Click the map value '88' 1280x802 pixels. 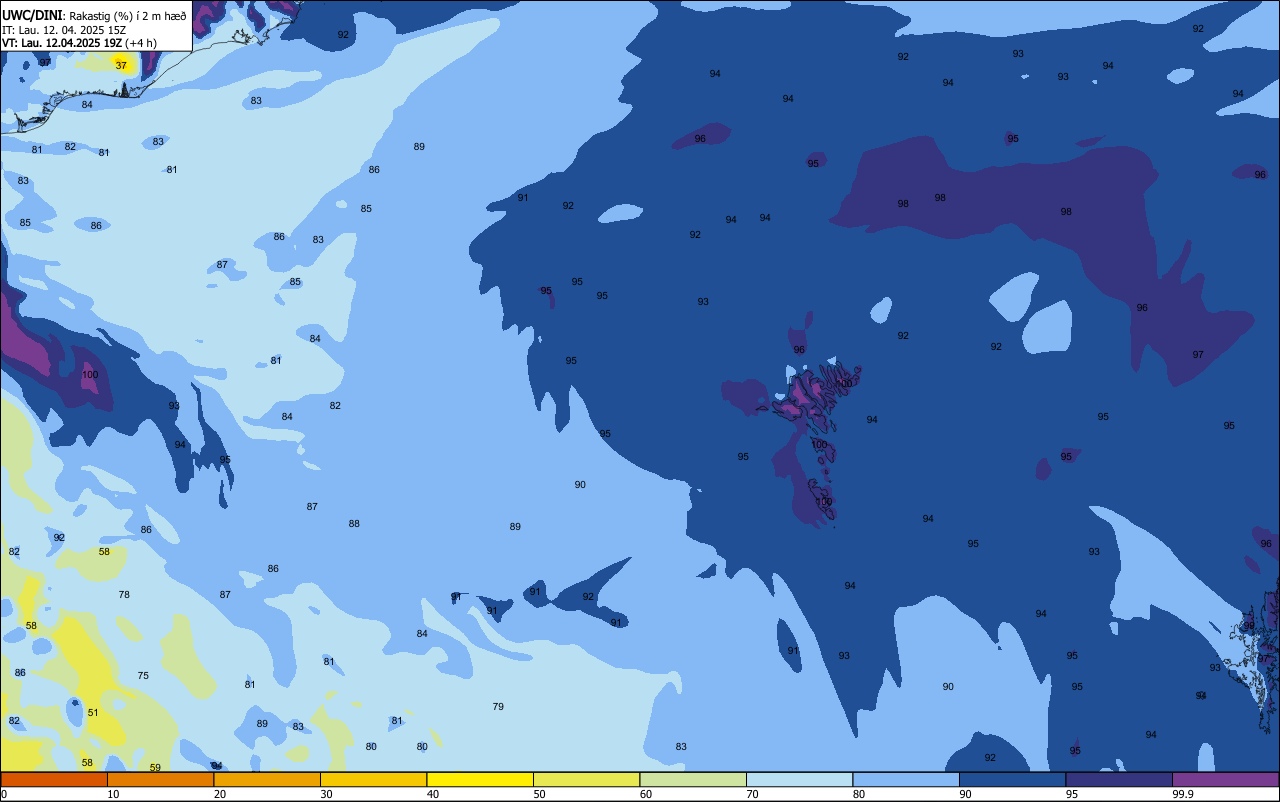[x=354, y=524]
